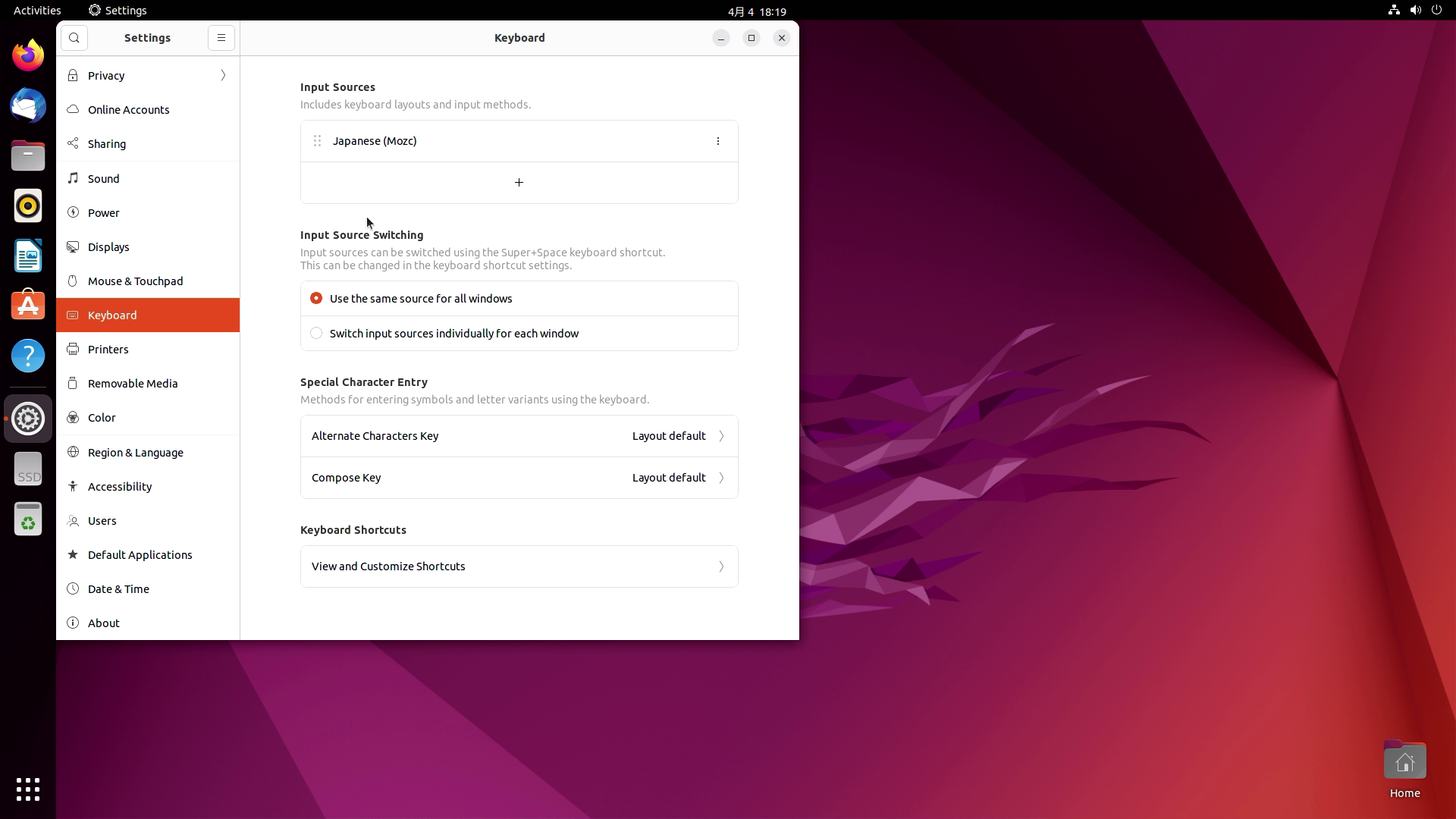Expand the Privacy settings chevron
The width and height of the screenshot is (1456, 819).
(x=221, y=75)
